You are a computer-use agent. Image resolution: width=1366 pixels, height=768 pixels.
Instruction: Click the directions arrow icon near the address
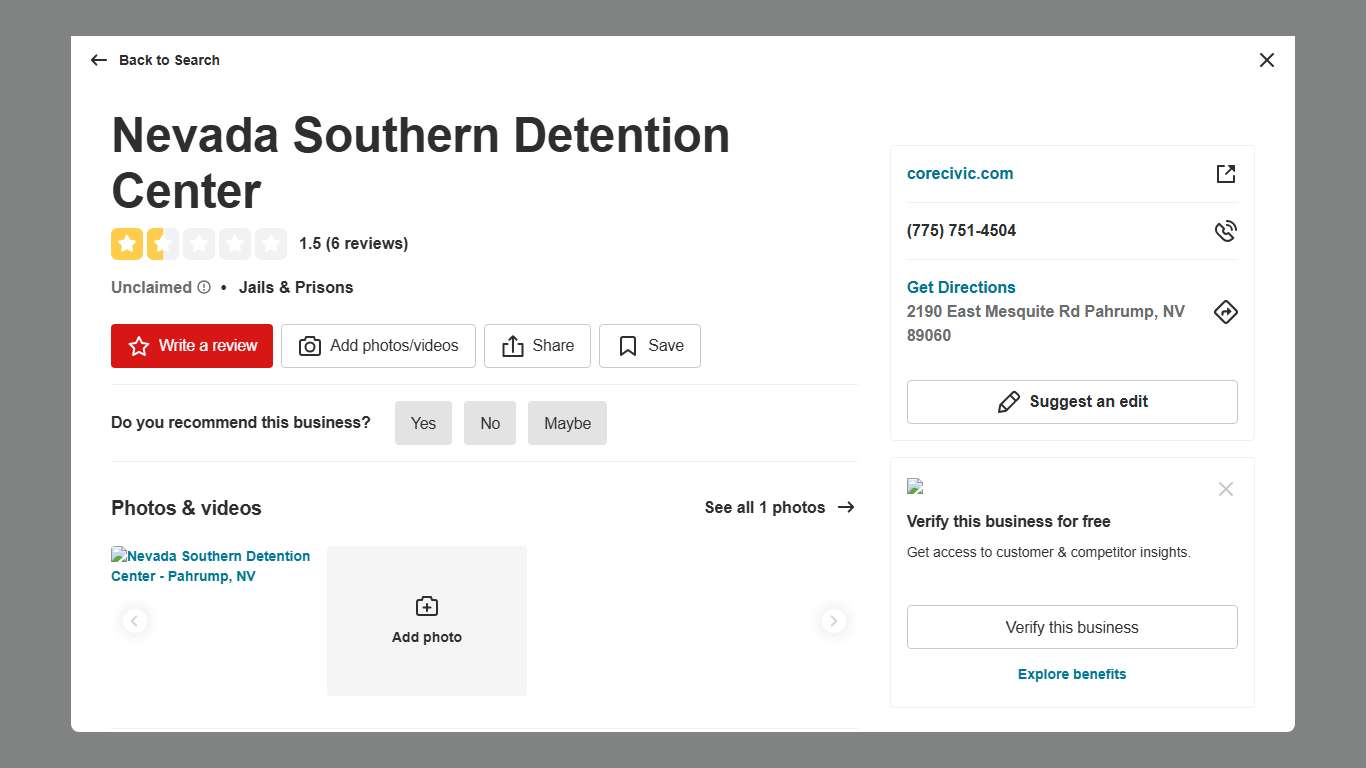click(x=1226, y=312)
